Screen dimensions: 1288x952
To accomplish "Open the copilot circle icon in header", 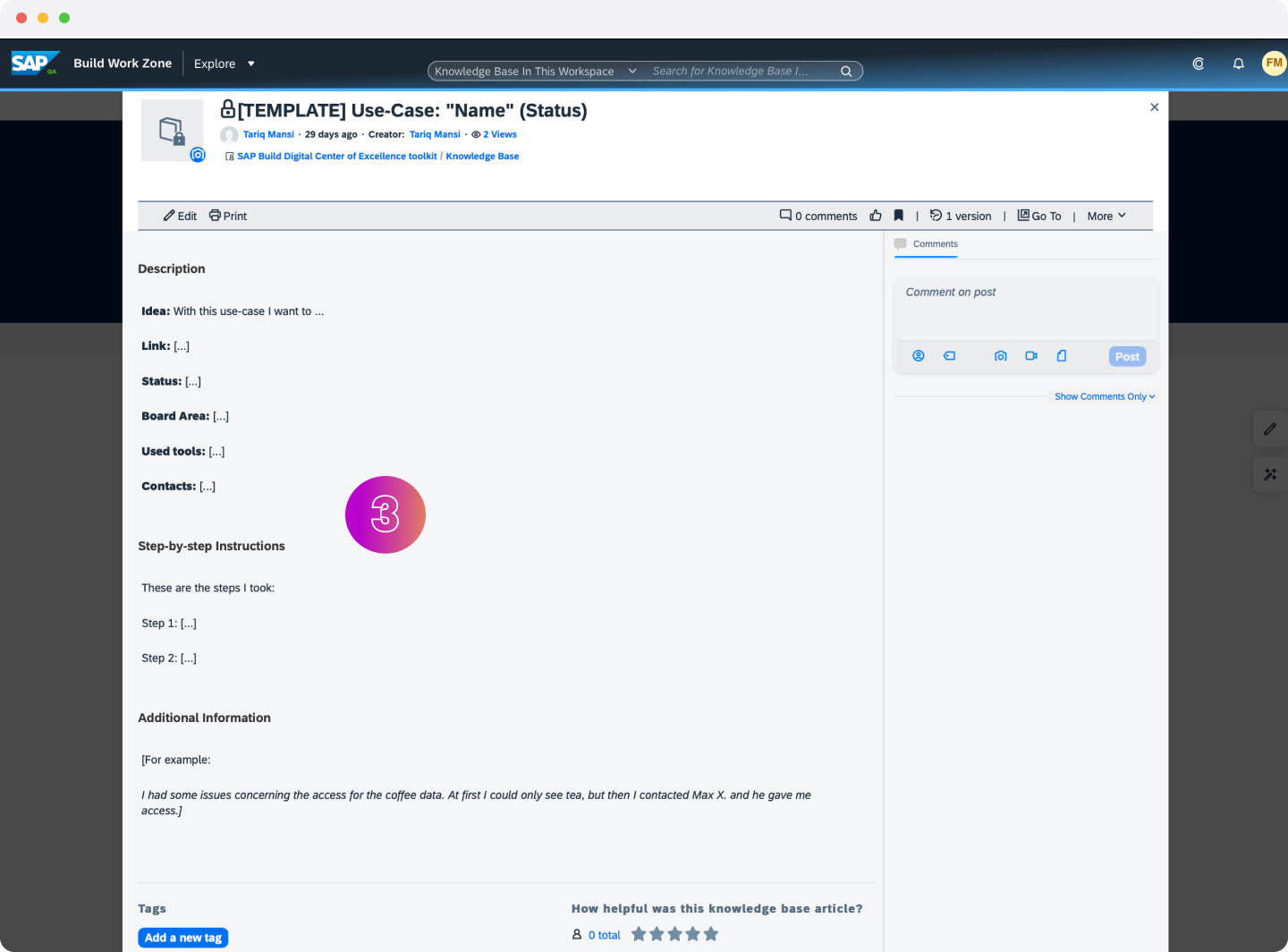I will 1199,64.
